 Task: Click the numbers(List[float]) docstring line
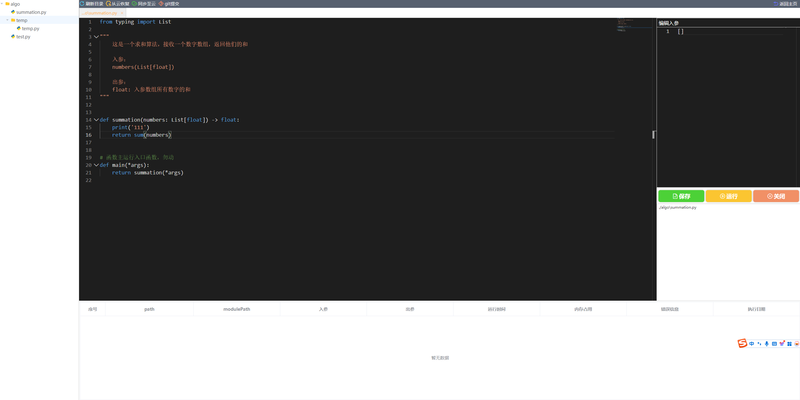(143, 67)
